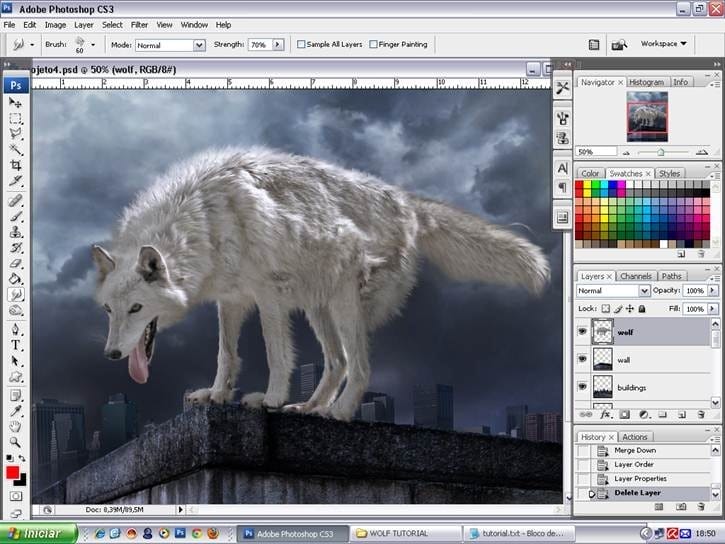Open status bar info arrow

180,509
